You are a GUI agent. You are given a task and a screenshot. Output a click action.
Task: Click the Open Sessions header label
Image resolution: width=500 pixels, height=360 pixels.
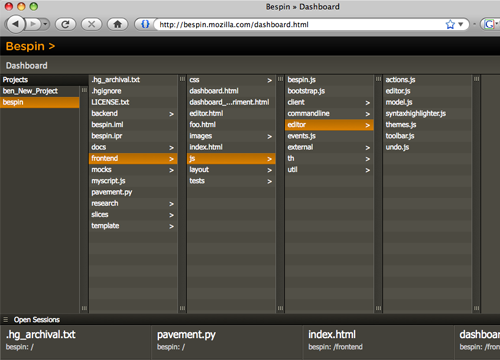pyautogui.click(x=37, y=320)
